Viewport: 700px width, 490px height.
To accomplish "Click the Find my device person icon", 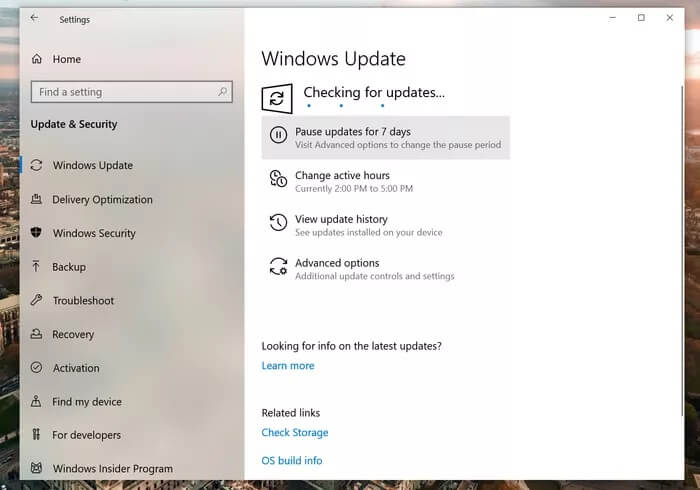I will point(36,401).
